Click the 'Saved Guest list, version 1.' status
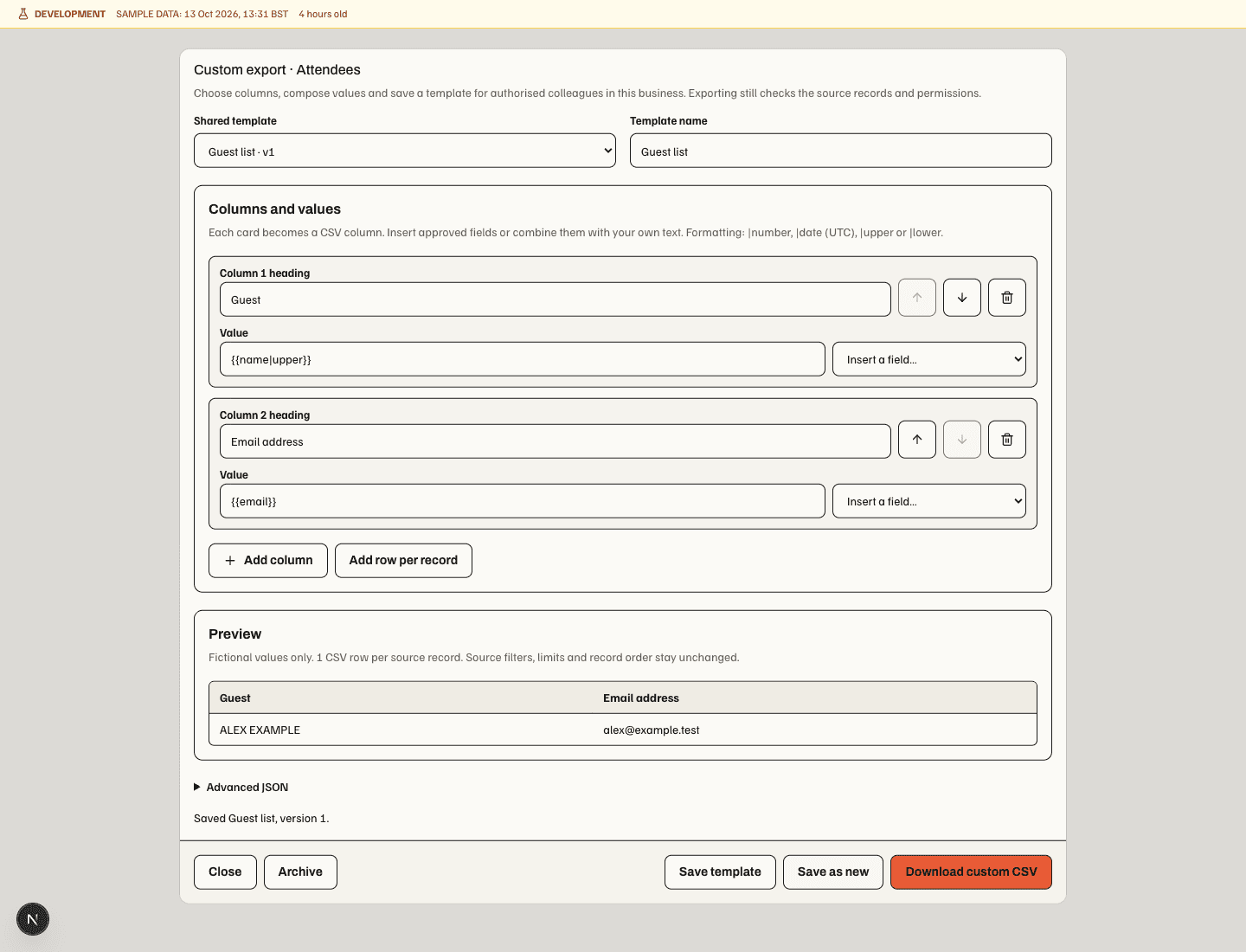 [261, 819]
